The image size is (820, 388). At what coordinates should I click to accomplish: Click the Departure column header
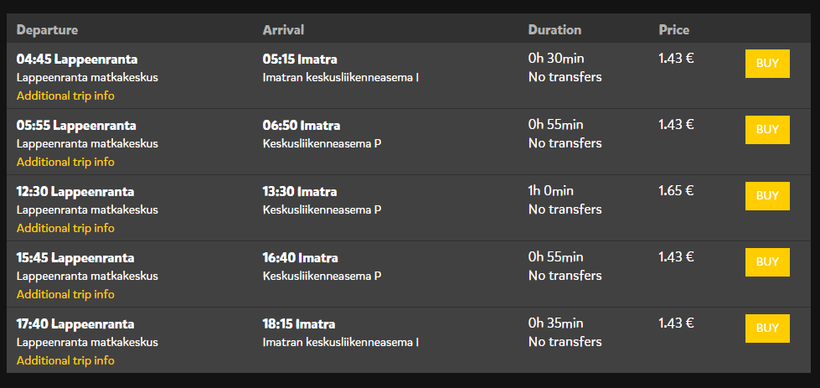coord(47,30)
